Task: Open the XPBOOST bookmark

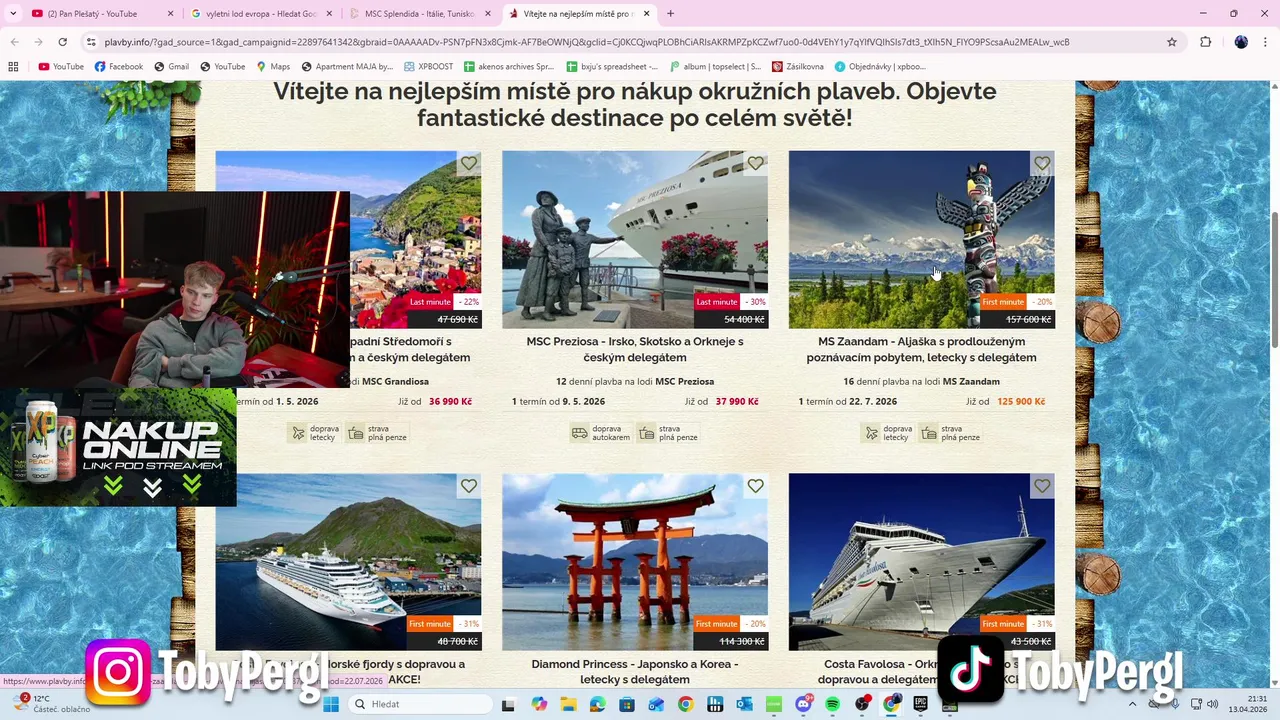Action: point(429,67)
